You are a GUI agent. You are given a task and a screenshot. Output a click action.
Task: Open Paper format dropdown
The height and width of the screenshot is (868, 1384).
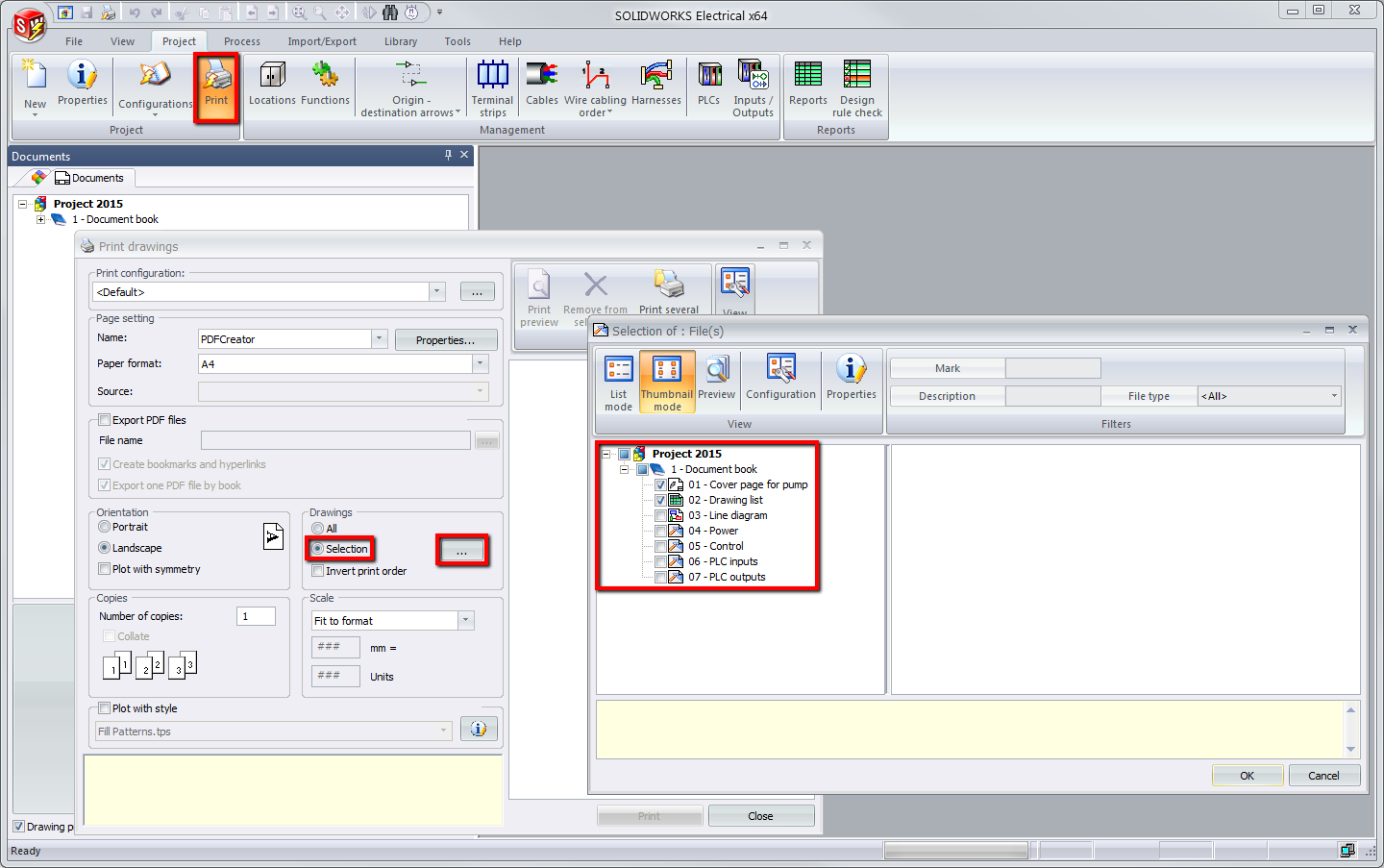pyautogui.click(x=481, y=363)
